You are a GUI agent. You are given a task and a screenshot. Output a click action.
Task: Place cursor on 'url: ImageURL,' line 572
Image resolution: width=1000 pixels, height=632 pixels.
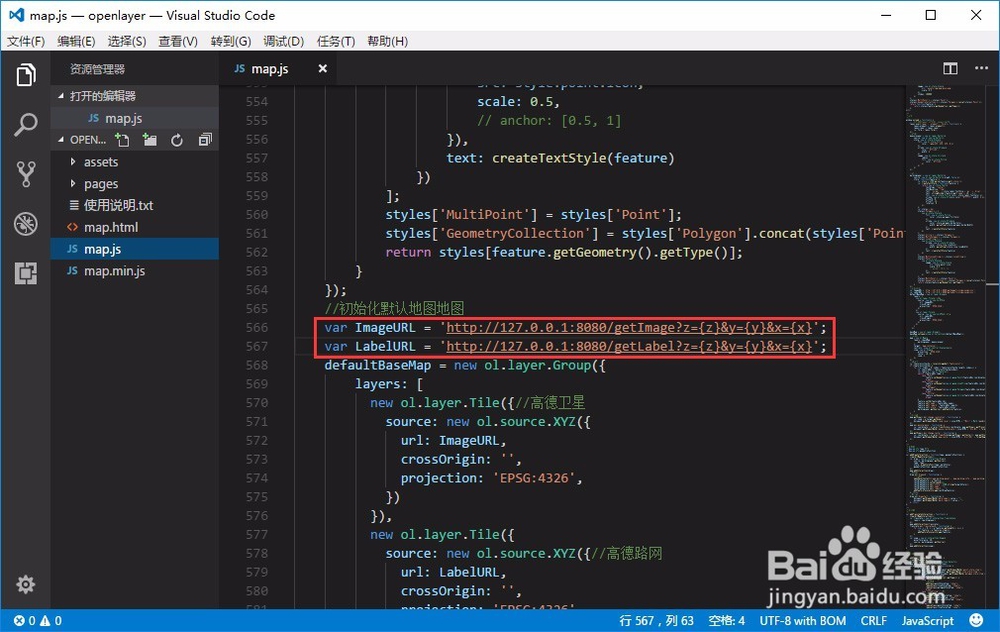[x=453, y=441]
